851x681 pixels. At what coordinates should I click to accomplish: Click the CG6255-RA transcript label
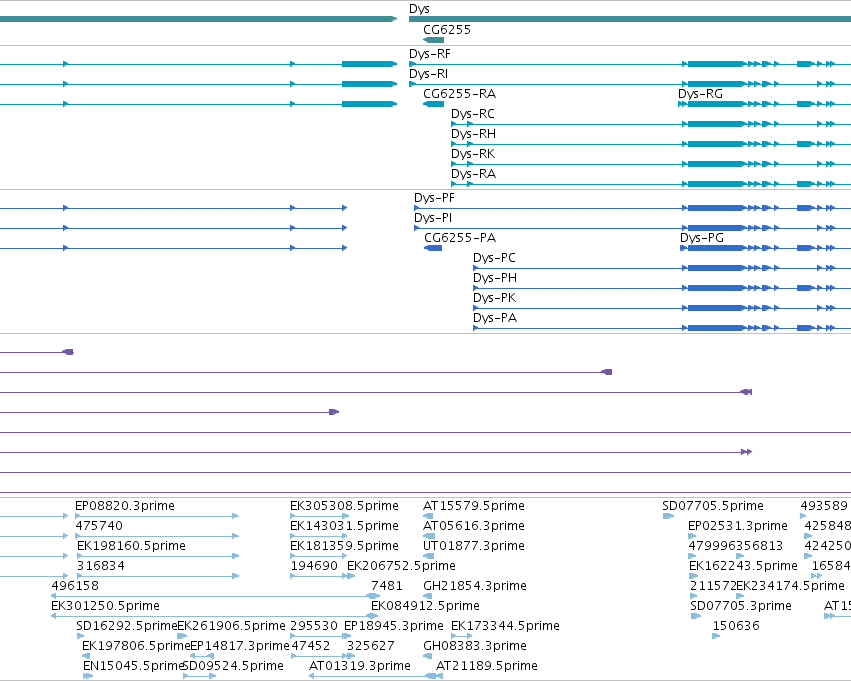[x=459, y=94]
